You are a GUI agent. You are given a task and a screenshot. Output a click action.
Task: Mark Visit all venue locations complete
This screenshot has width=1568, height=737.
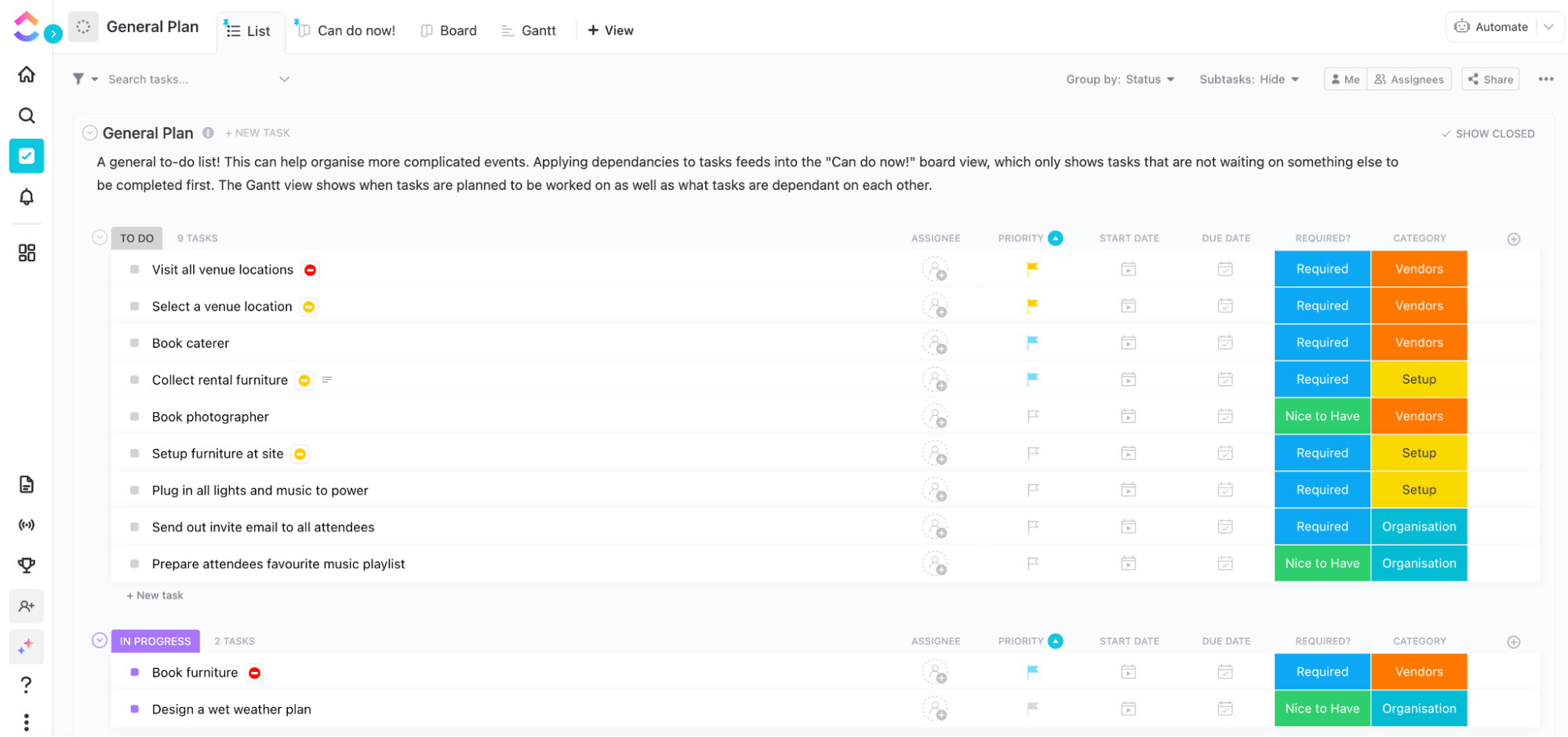point(135,269)
